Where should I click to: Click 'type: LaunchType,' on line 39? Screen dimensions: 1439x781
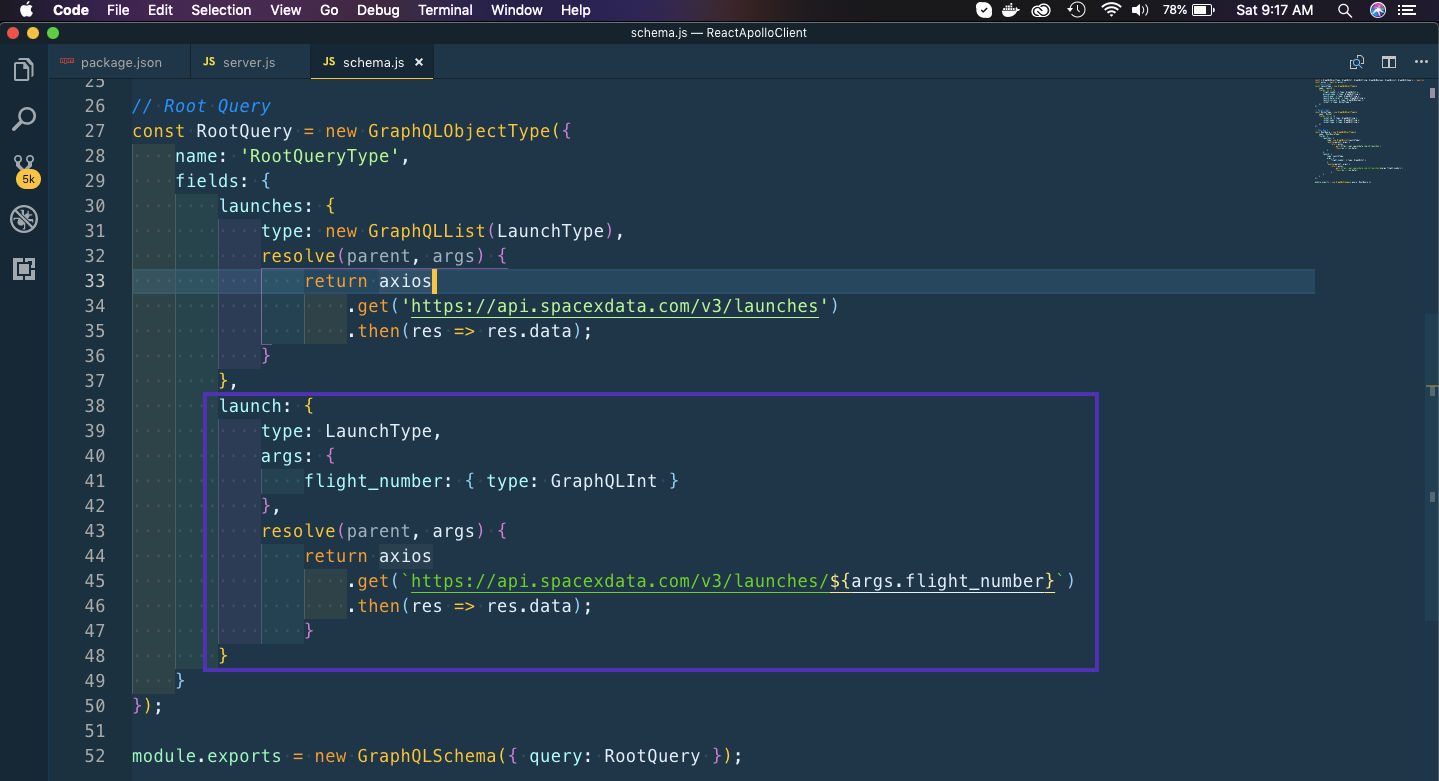[352, 431]
